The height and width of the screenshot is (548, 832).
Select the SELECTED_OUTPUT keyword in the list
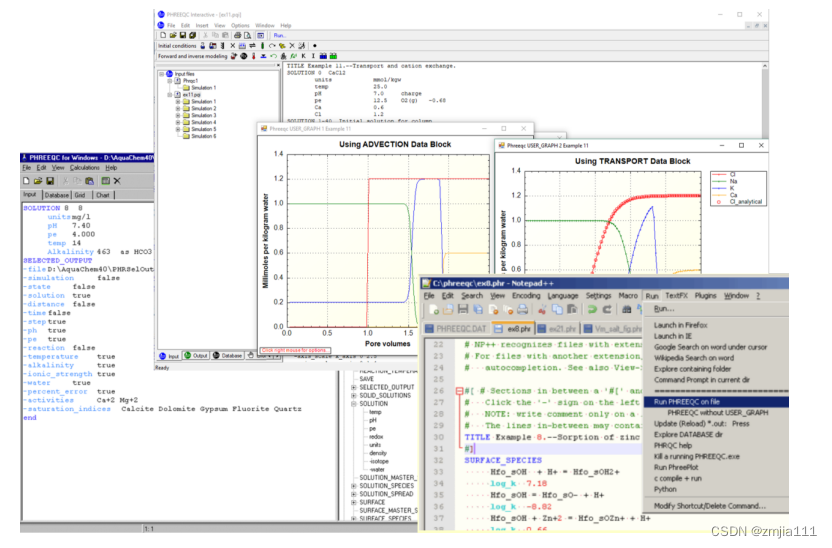387,387
